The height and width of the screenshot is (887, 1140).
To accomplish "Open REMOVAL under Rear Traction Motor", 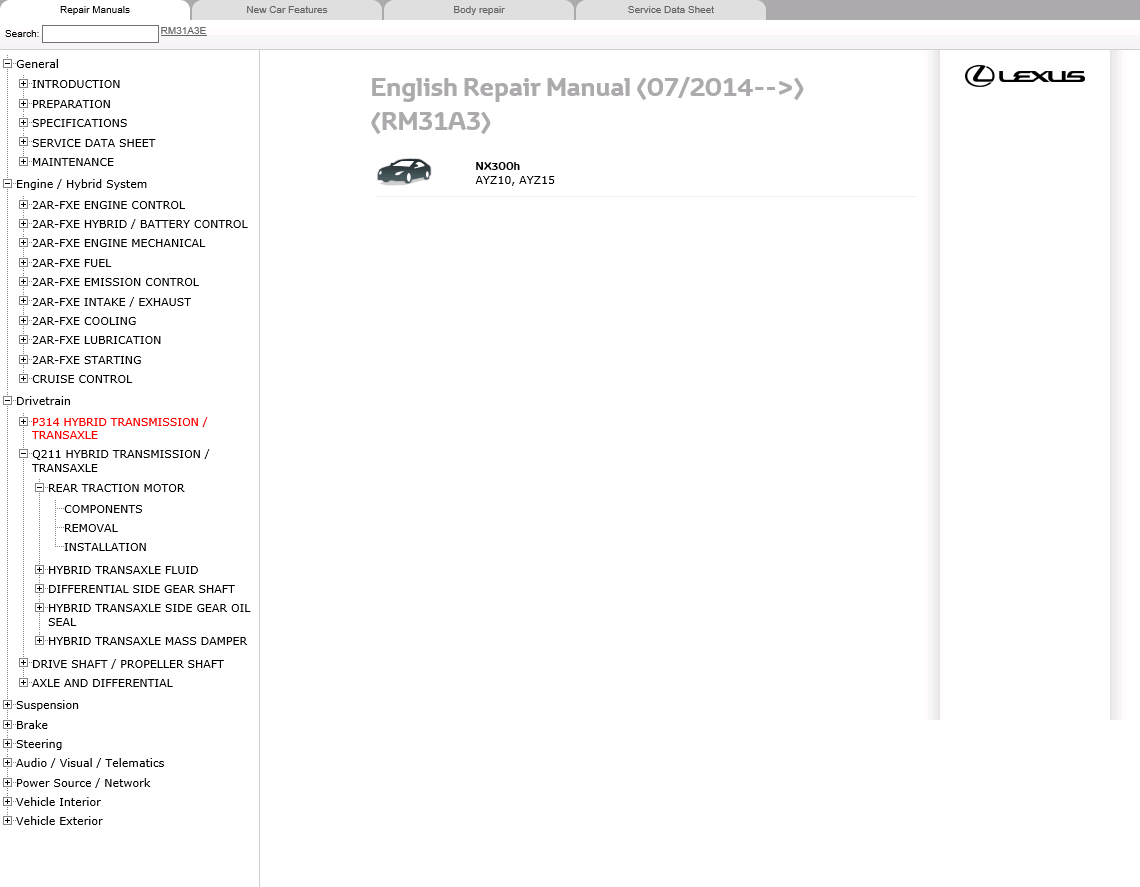I will tap(91, 528).
